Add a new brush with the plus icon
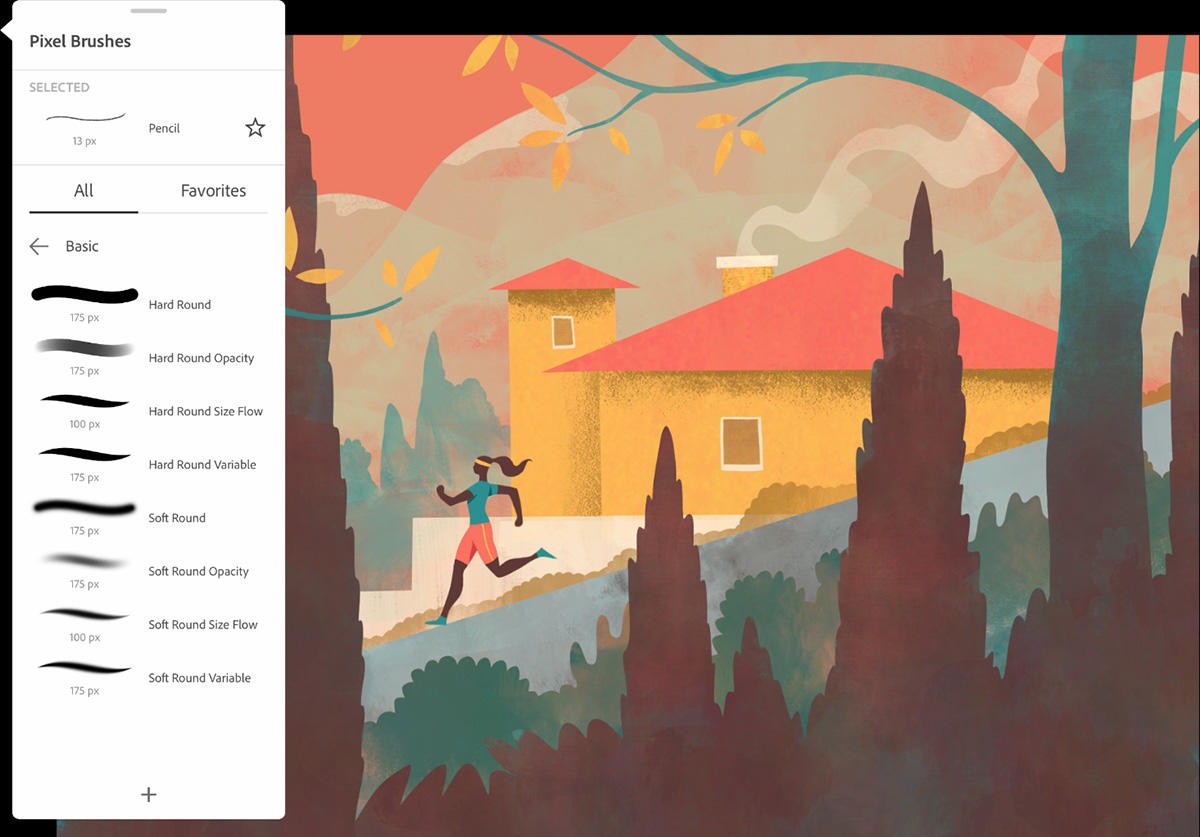Viewport: 1200px width, 837px height. 149,794
